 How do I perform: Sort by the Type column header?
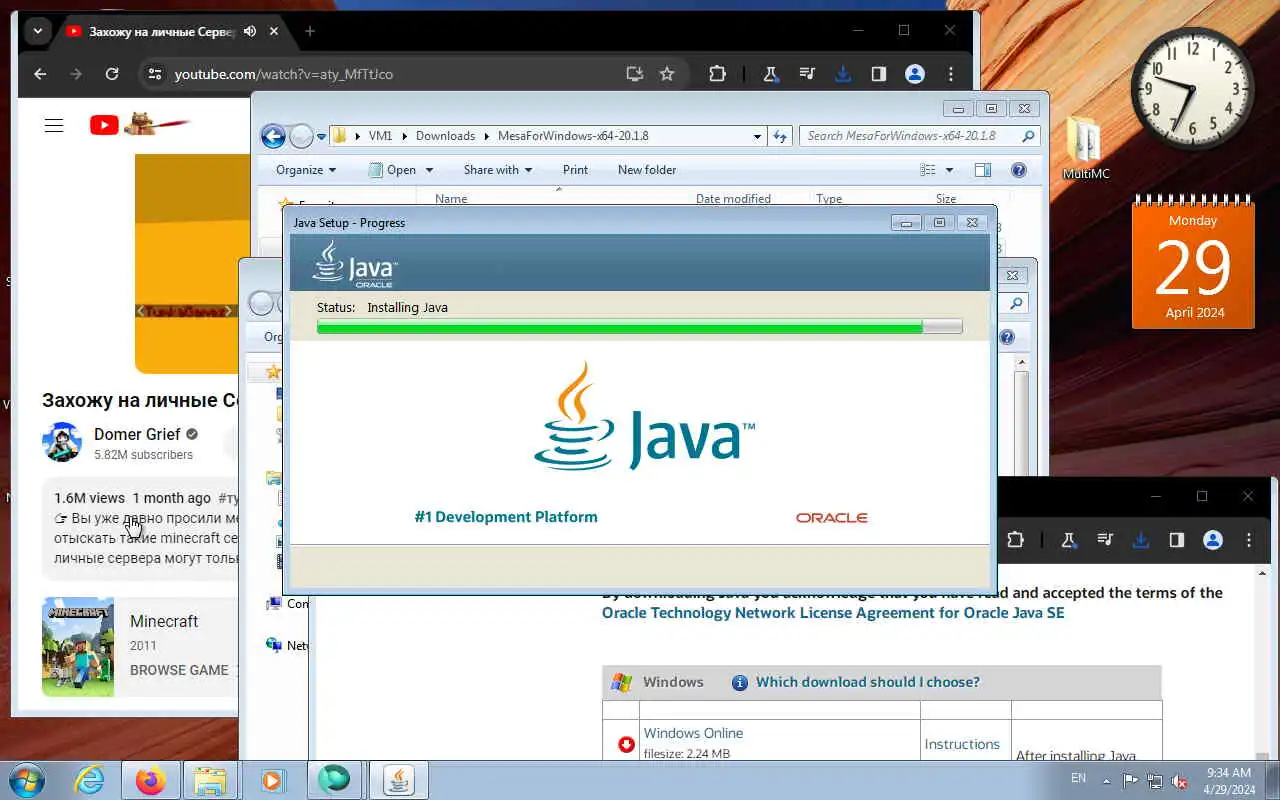829,198
